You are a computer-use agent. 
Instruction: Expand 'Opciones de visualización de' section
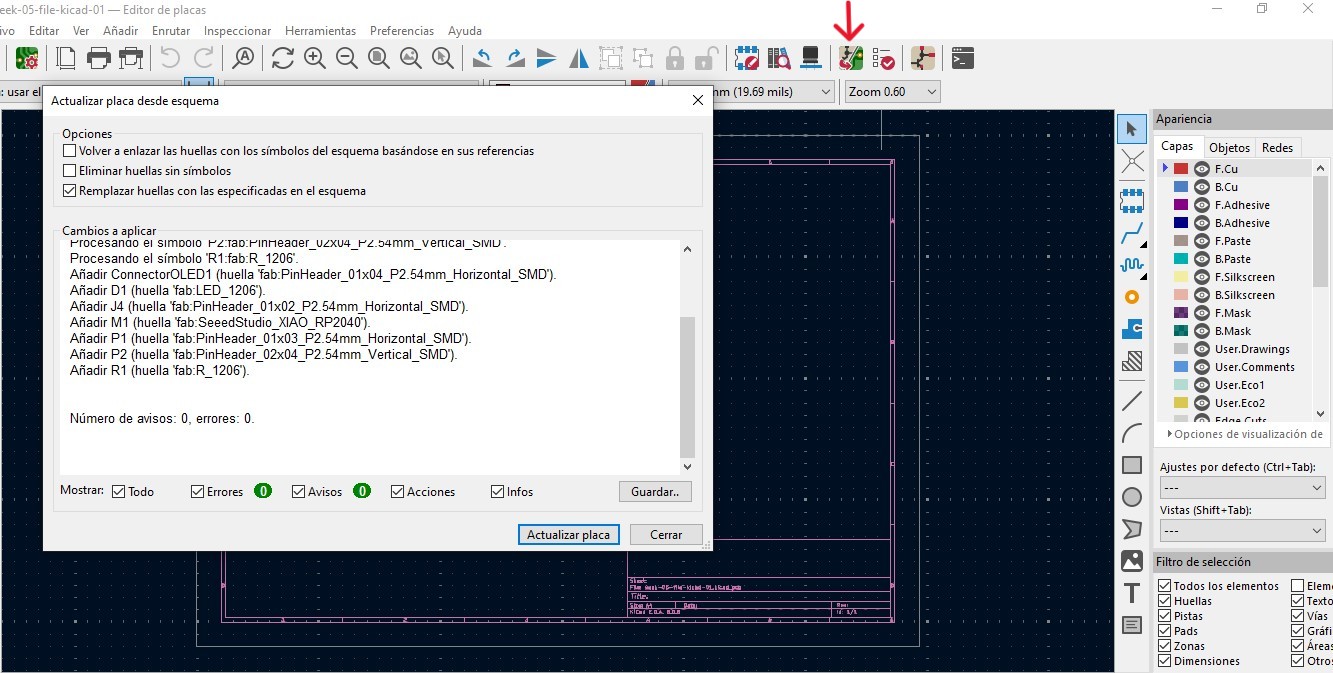coord(1244,434)
